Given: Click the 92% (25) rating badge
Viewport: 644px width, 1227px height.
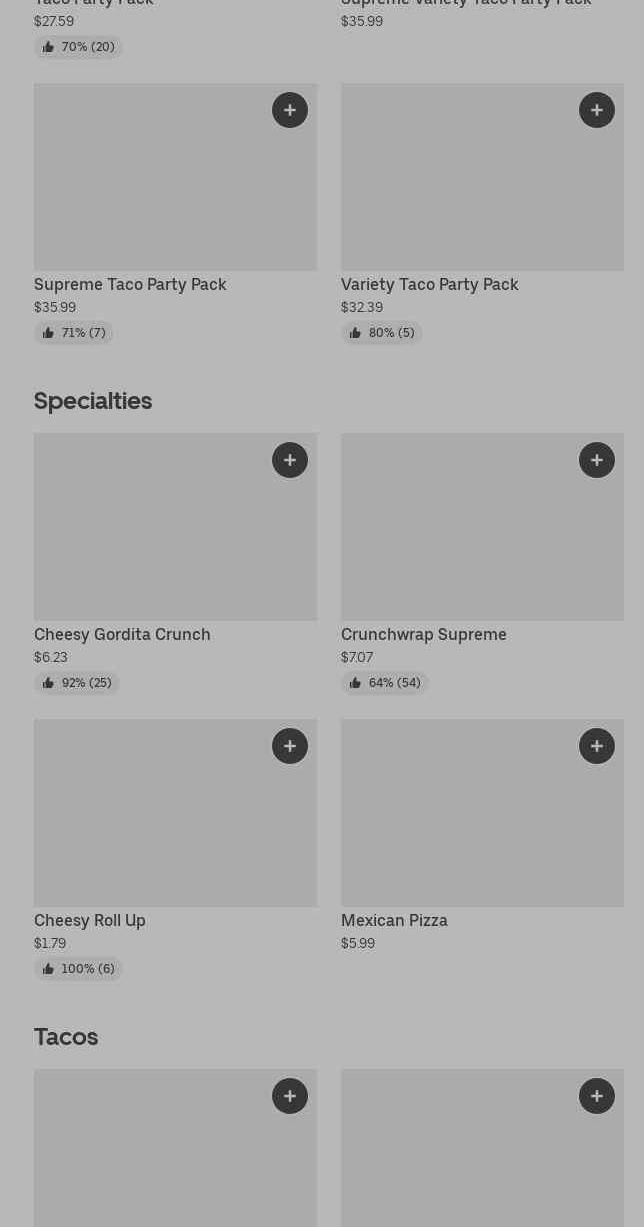Looking at the screenshot, I should [x=77, y=683].
